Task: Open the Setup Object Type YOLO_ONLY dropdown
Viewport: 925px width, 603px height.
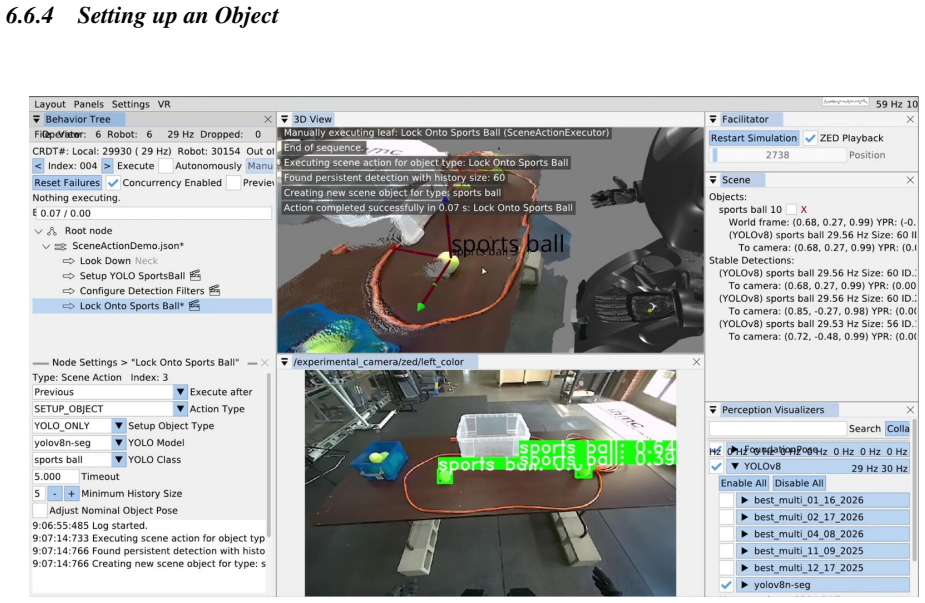Action: click(119, 426)
